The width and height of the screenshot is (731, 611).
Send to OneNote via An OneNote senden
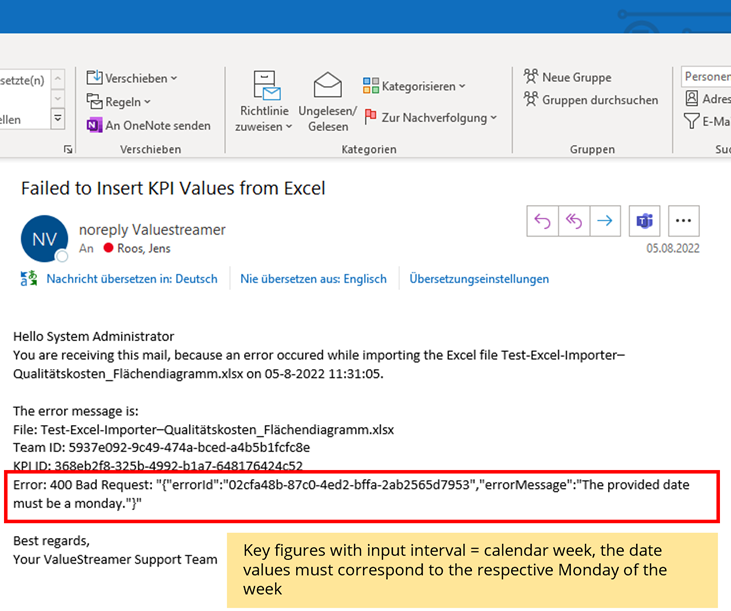click(148, 125)
